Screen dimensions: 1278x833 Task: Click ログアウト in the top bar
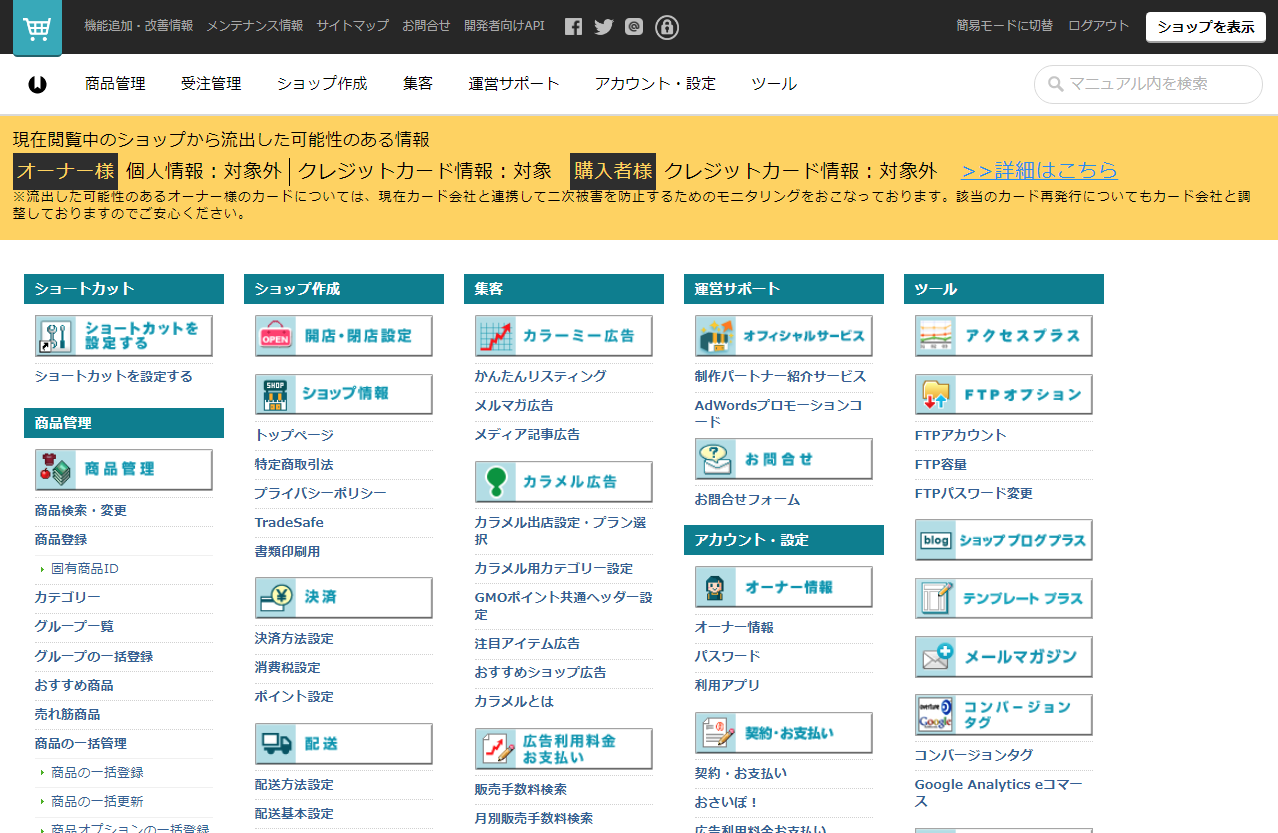1097,27
